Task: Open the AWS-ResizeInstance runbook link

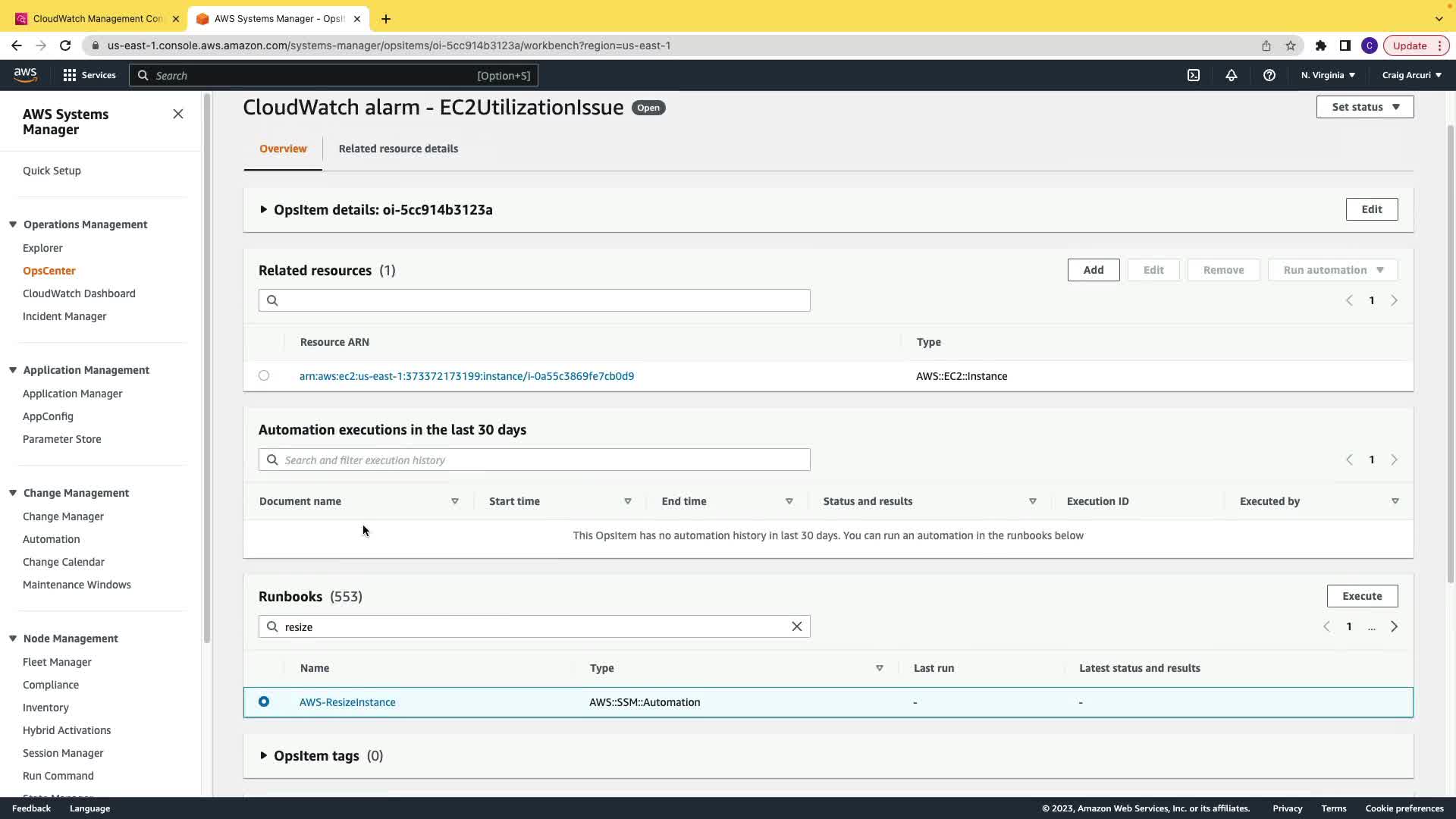Action: (347, 702)
